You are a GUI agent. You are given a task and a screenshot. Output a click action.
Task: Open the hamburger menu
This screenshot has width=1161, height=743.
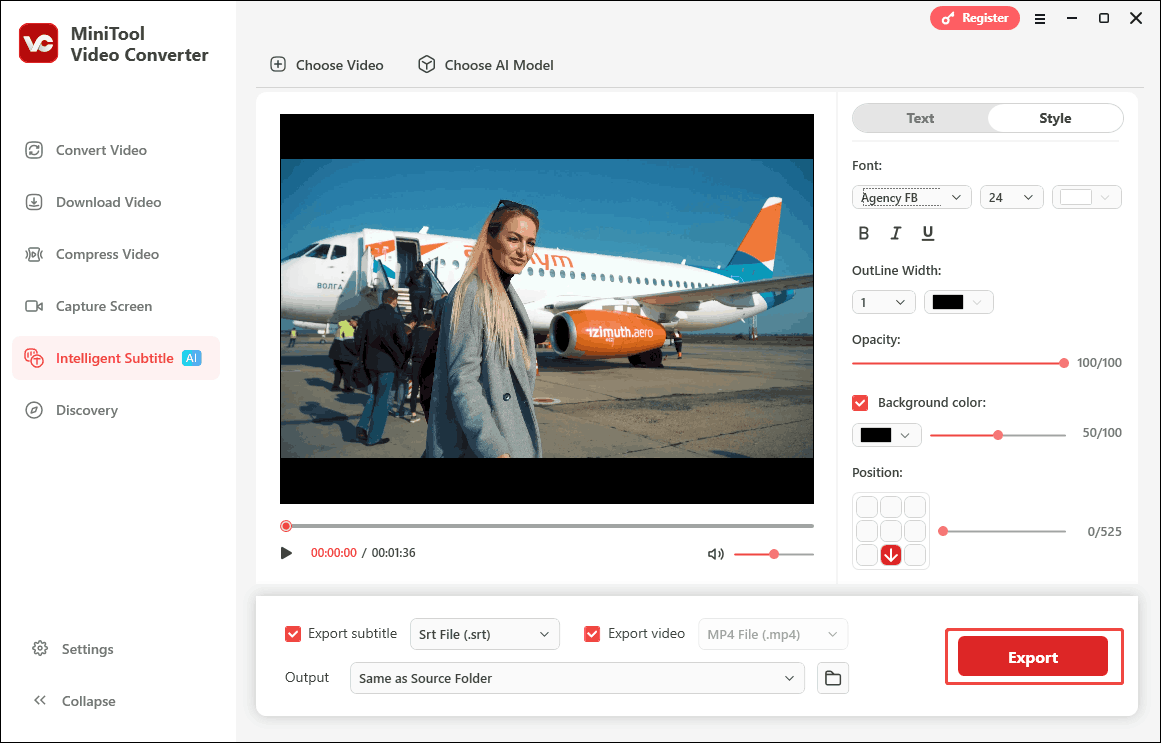tap(1040, 18)
